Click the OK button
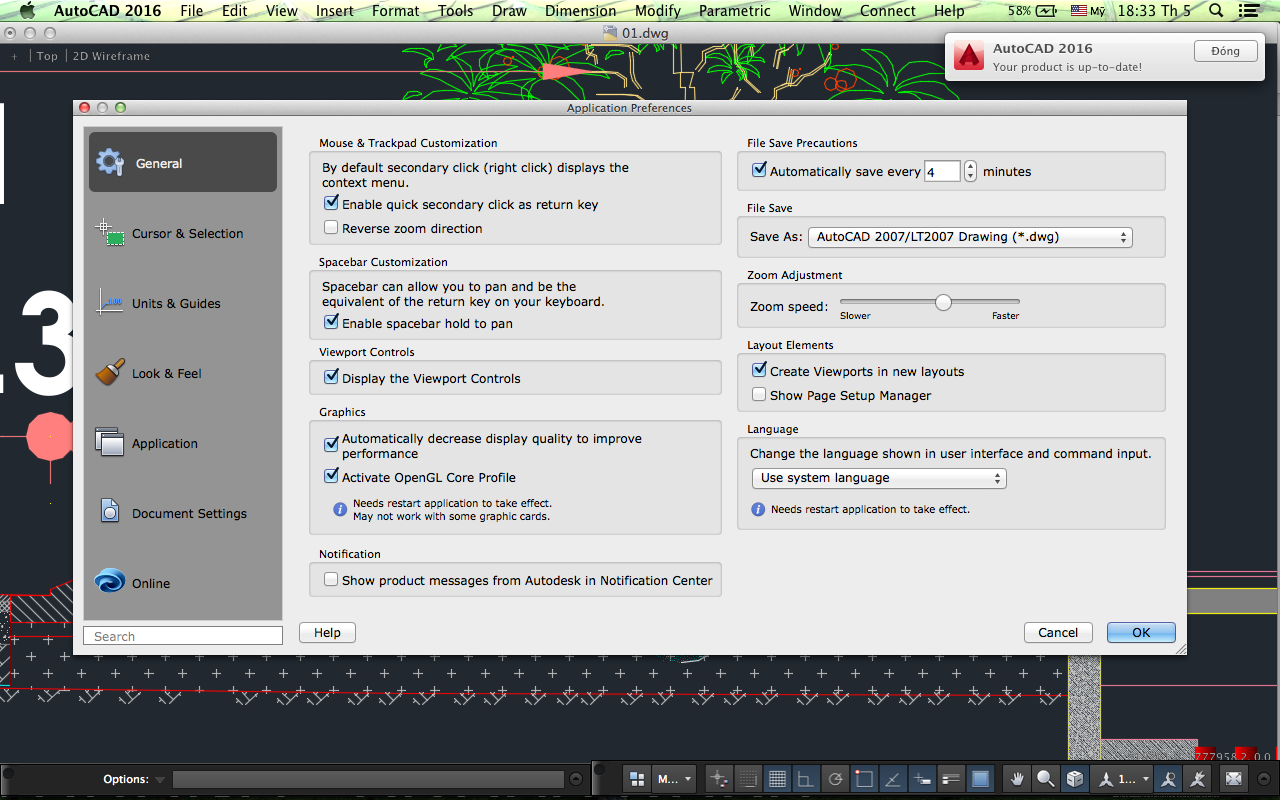This screenshot has height=800, width=1280. pos(1141,632)
